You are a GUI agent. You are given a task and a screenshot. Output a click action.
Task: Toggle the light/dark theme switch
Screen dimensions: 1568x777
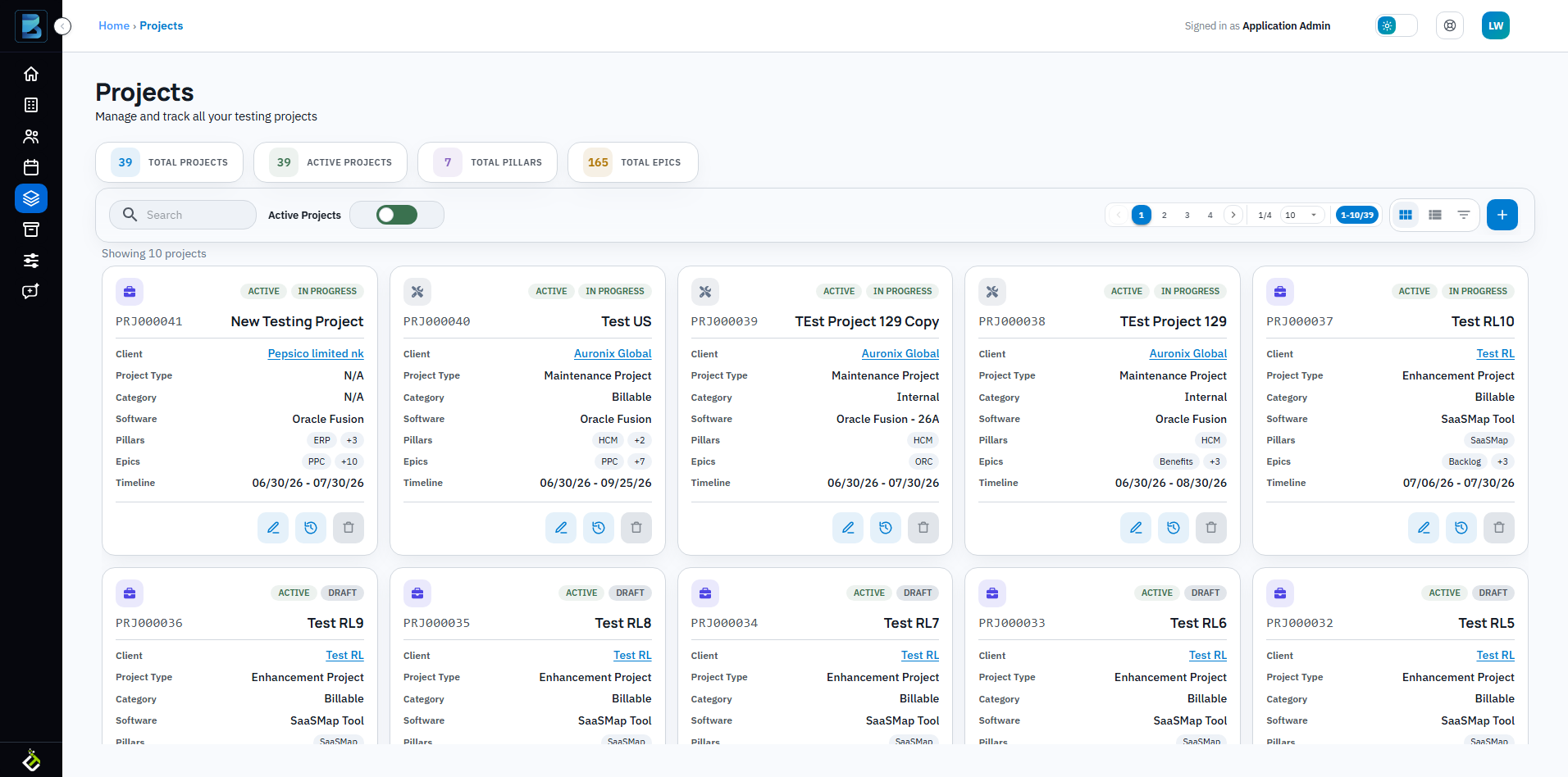(x=1397, y=25)
